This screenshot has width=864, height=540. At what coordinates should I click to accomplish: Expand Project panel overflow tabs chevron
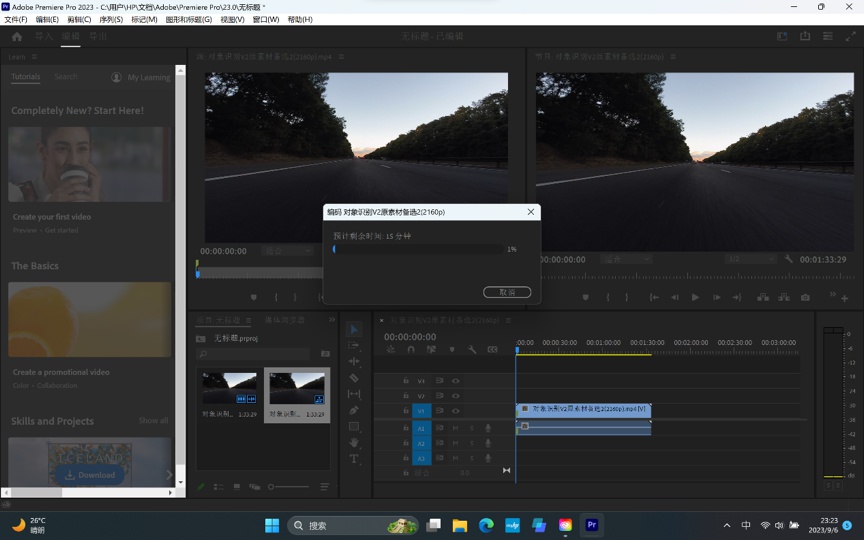click(x=332, y=320)
